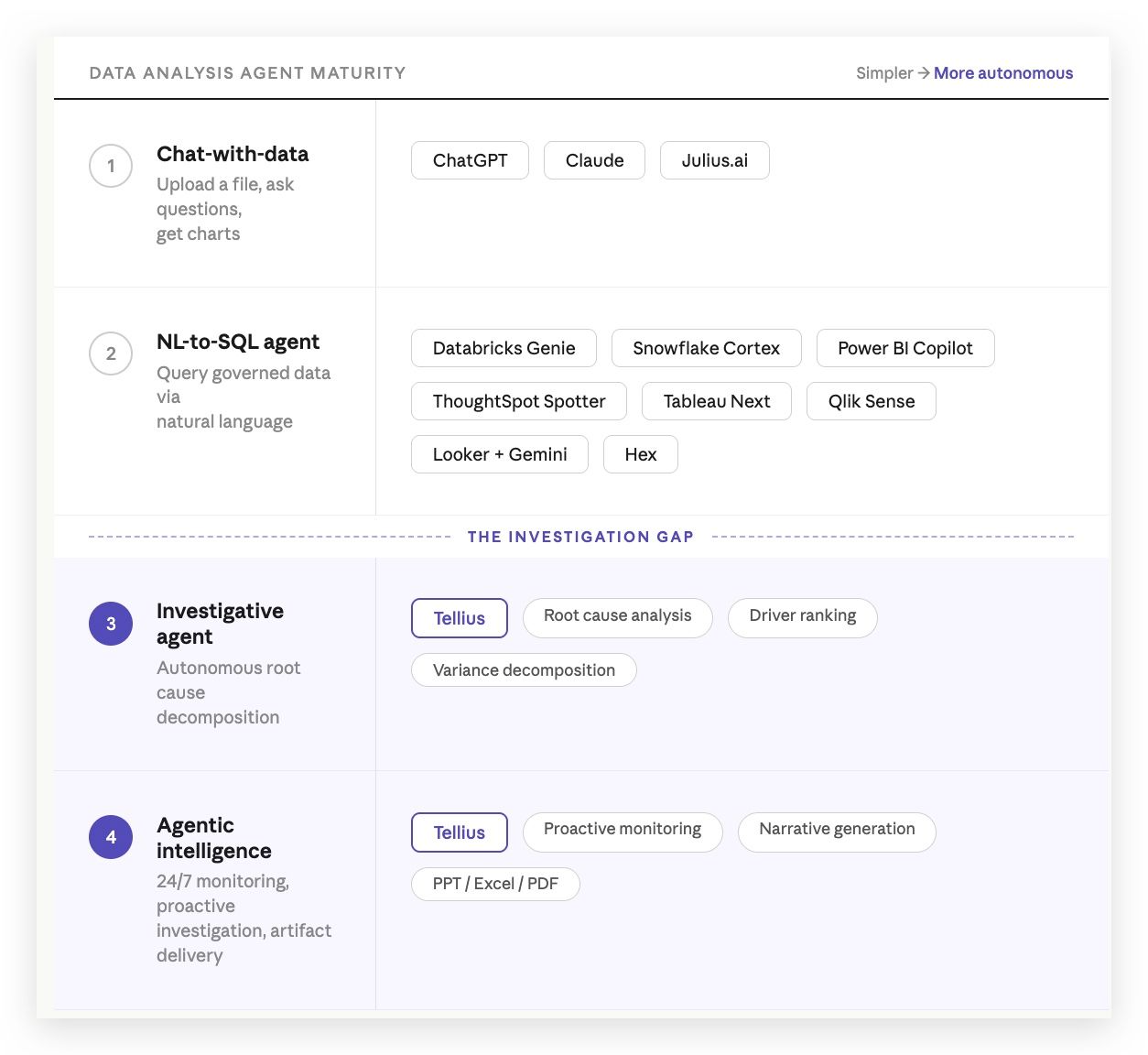Click 'Autonomous root cause decomposition' description
Image resolution: width=1148 pixels, height=1055 pixels.
(x=229, y=692)
